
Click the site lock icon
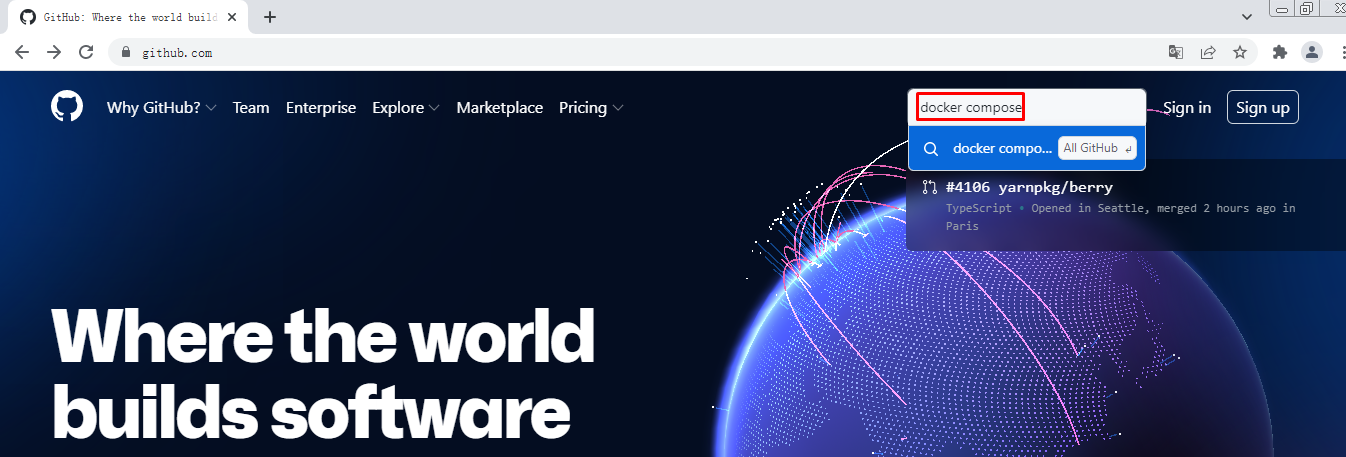pyautogui.click(x=126, y=53)
